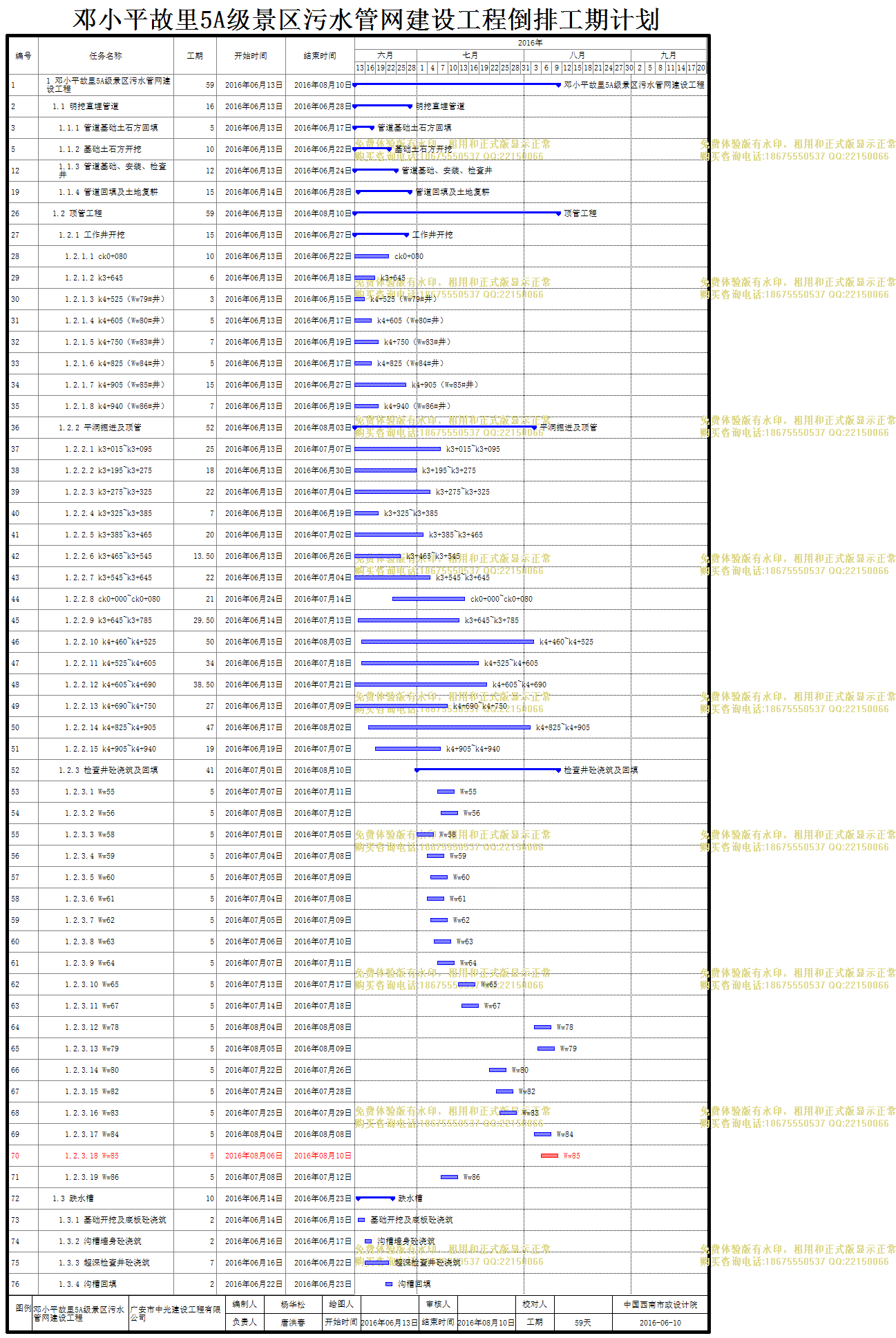
Task: Select task name 1.3 跌水槽
Action: coord(73,1198)
